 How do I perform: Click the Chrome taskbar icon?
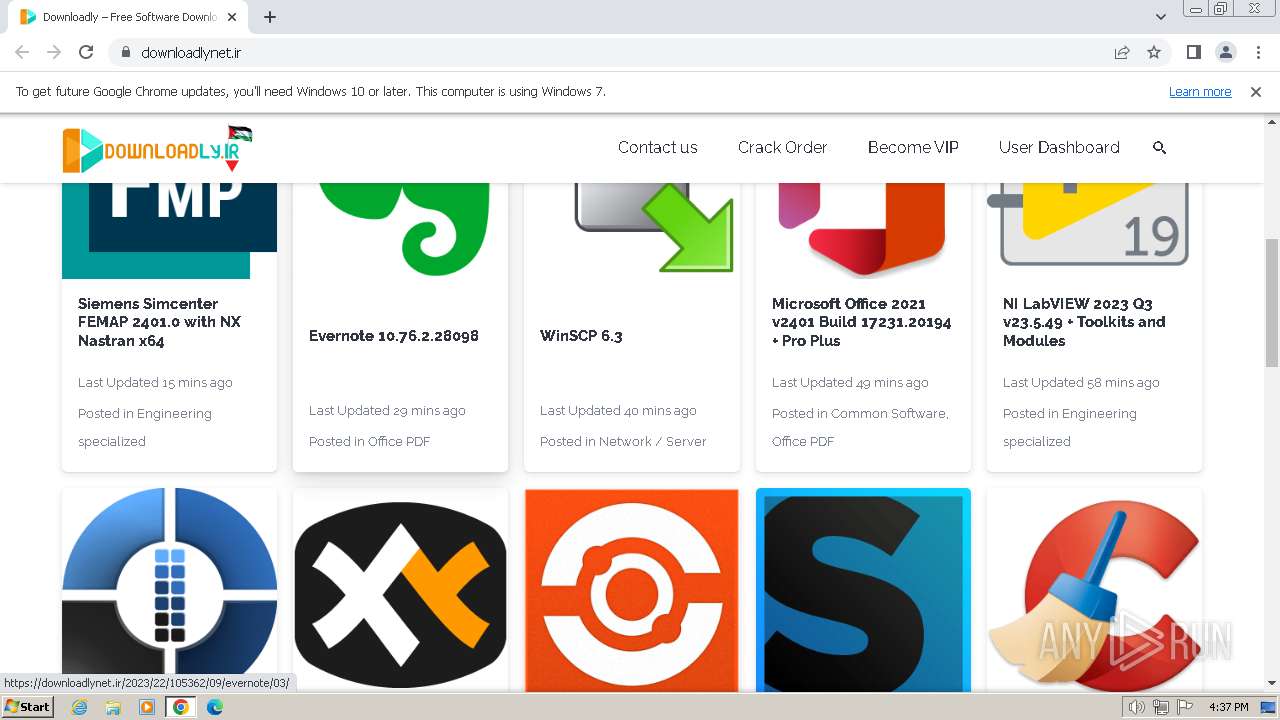coord(181,707)
